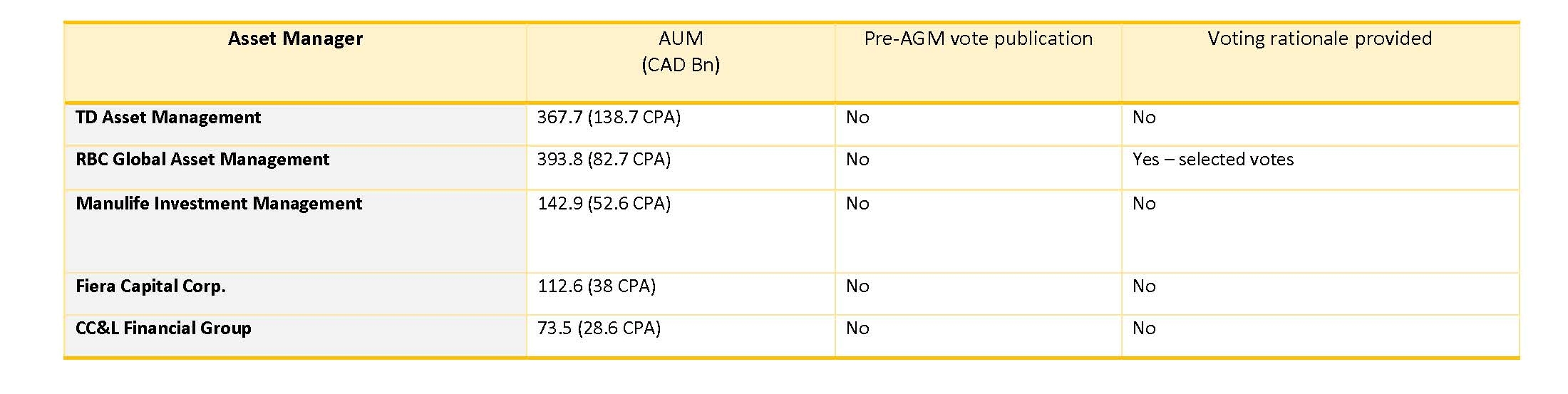Click Manulife Investment Management row label
This screenshot has height=394, width=1568.
pos(219,204)
